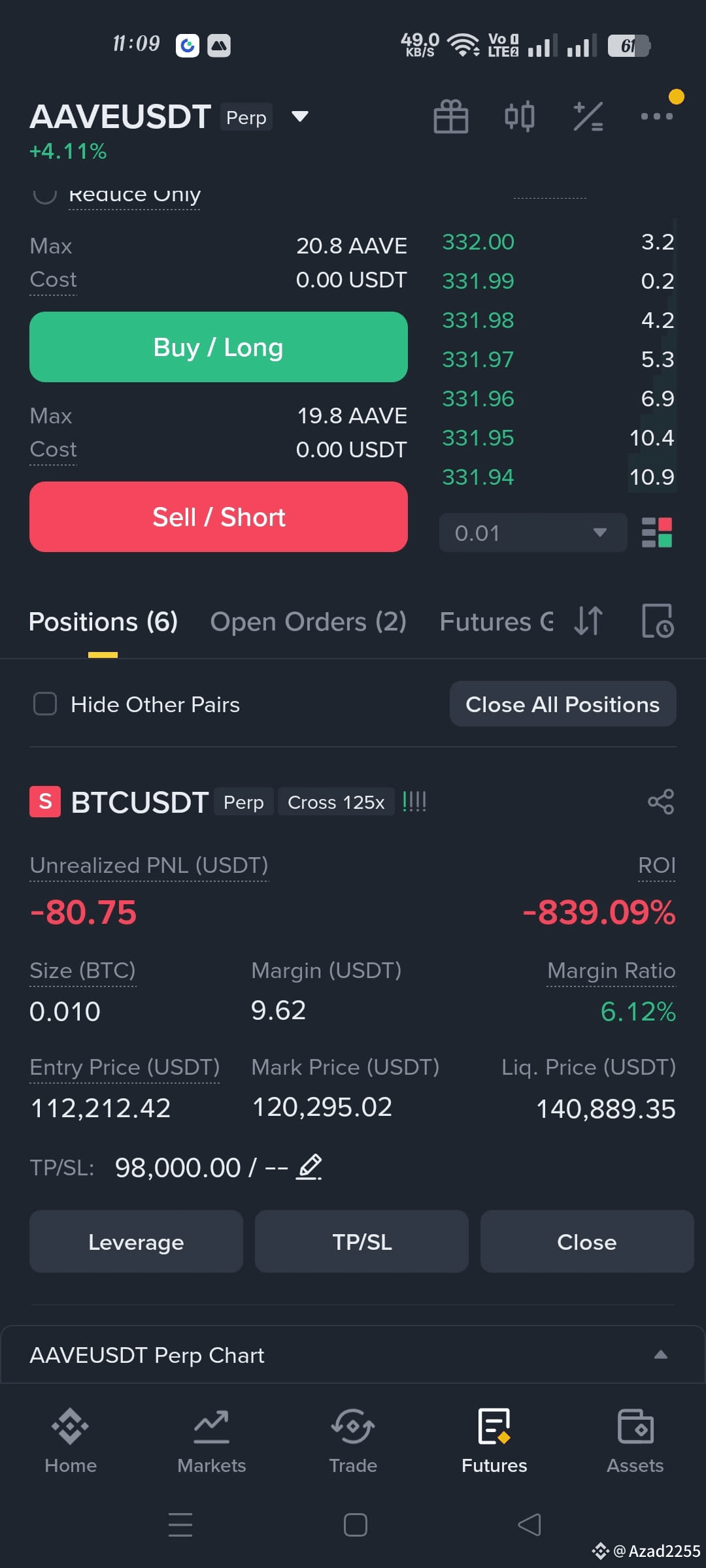Click the sort positions arrows icon

click(588, 621)
